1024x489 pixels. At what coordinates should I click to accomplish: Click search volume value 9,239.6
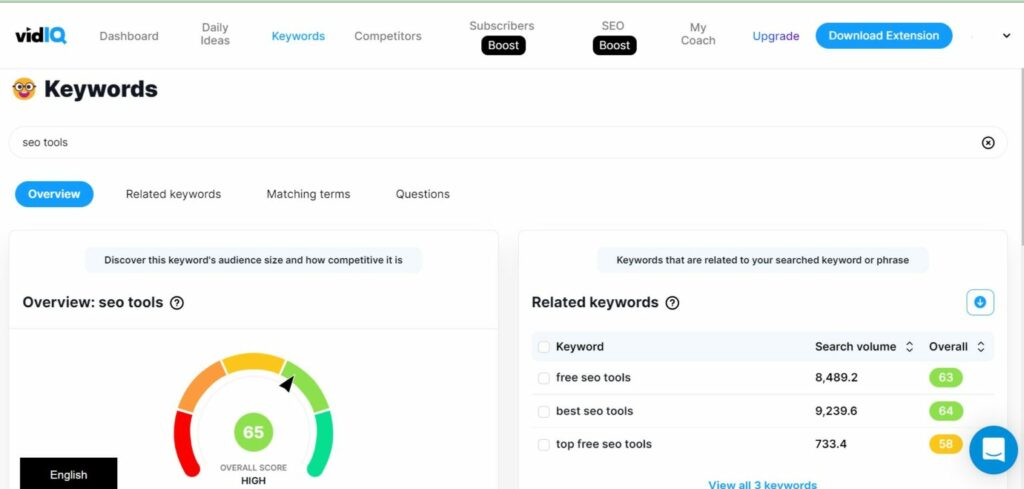click(836, 411)
